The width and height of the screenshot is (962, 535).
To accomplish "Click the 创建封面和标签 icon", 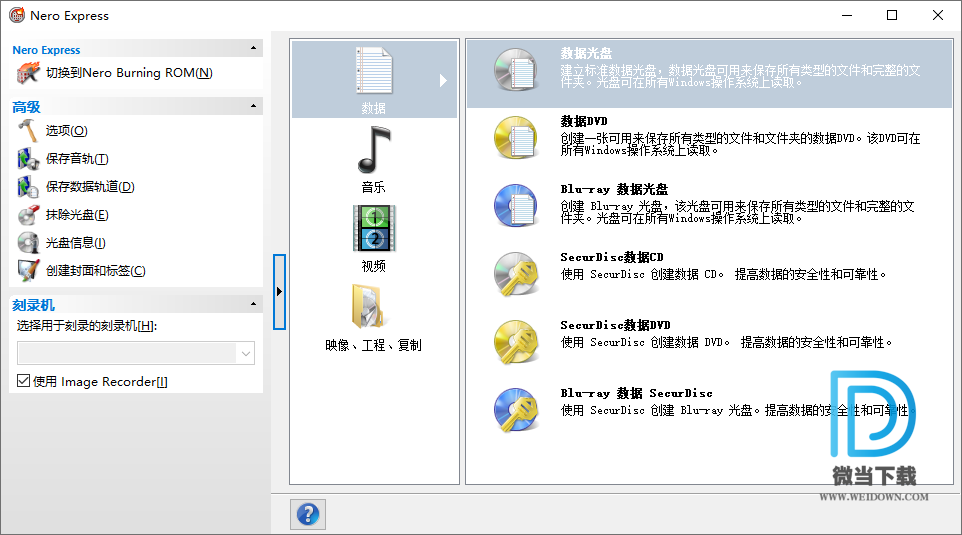I will pos(28,271).
